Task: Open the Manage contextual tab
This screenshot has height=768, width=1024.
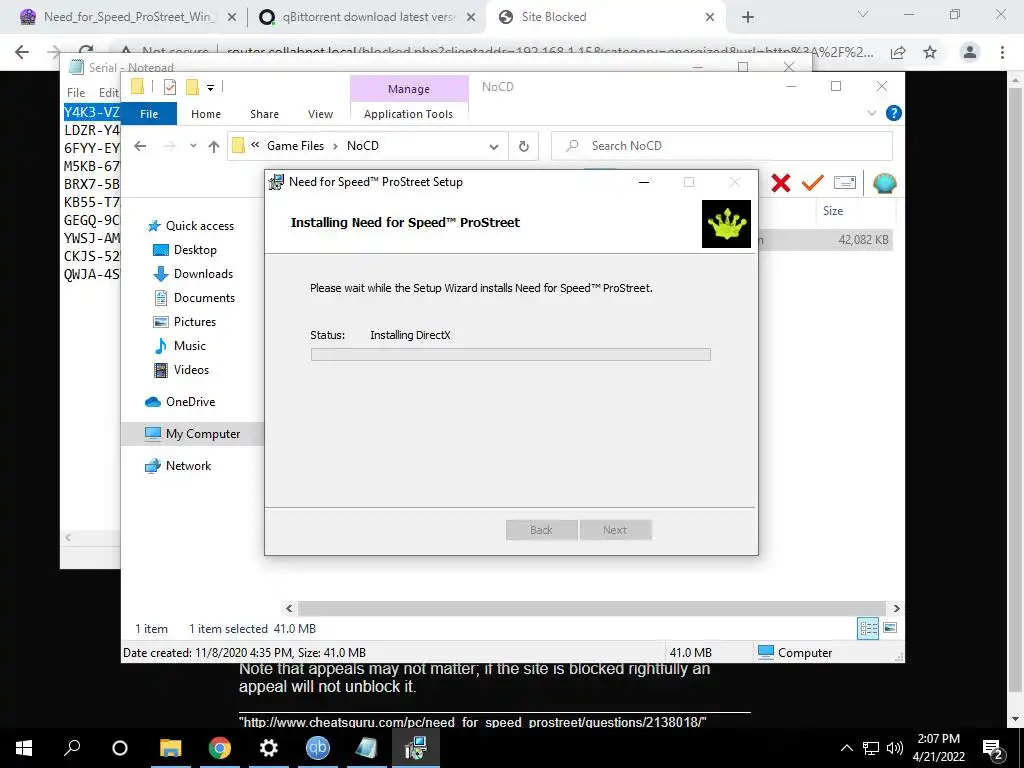Action: tap(409, 89)
